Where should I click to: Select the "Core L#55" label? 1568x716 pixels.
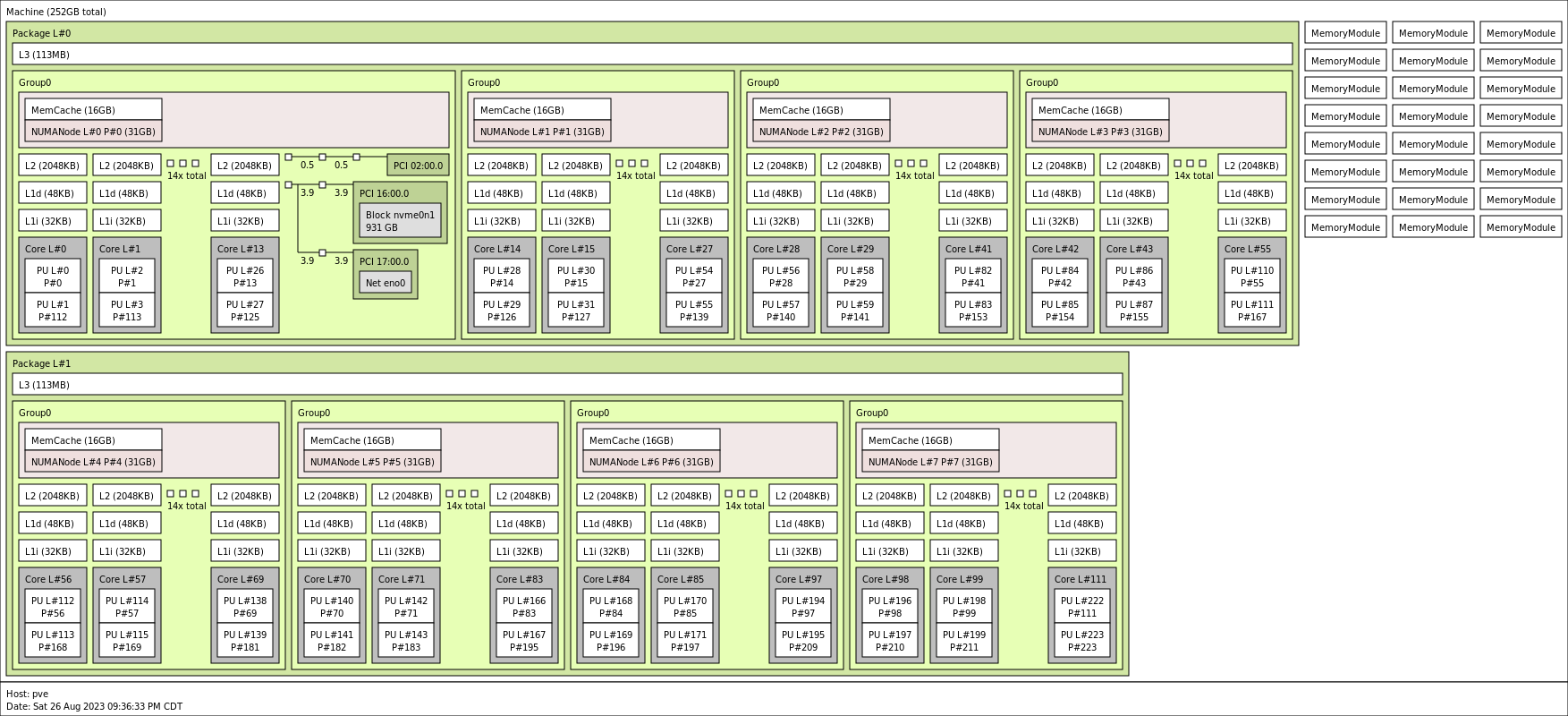coord(1248,250)
